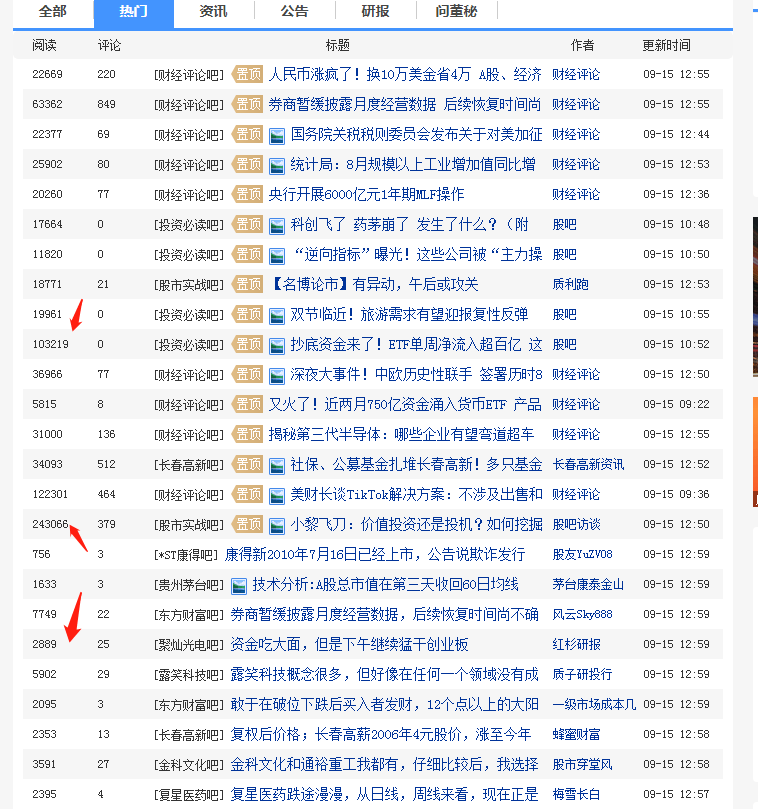Click 置顶 badge on 名博论市 post
758x809 pixels.
click(248, 284)
